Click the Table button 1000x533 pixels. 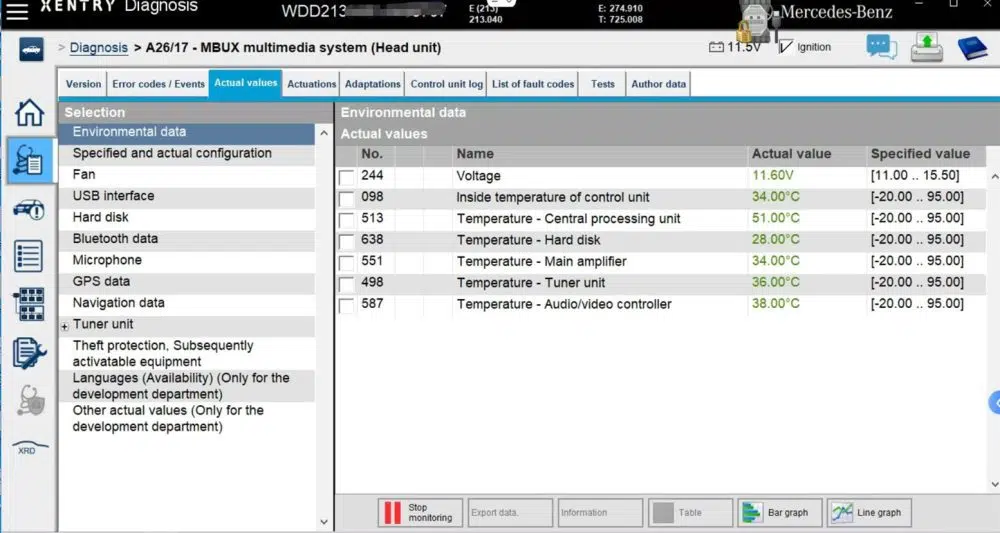tap(690, 513)
